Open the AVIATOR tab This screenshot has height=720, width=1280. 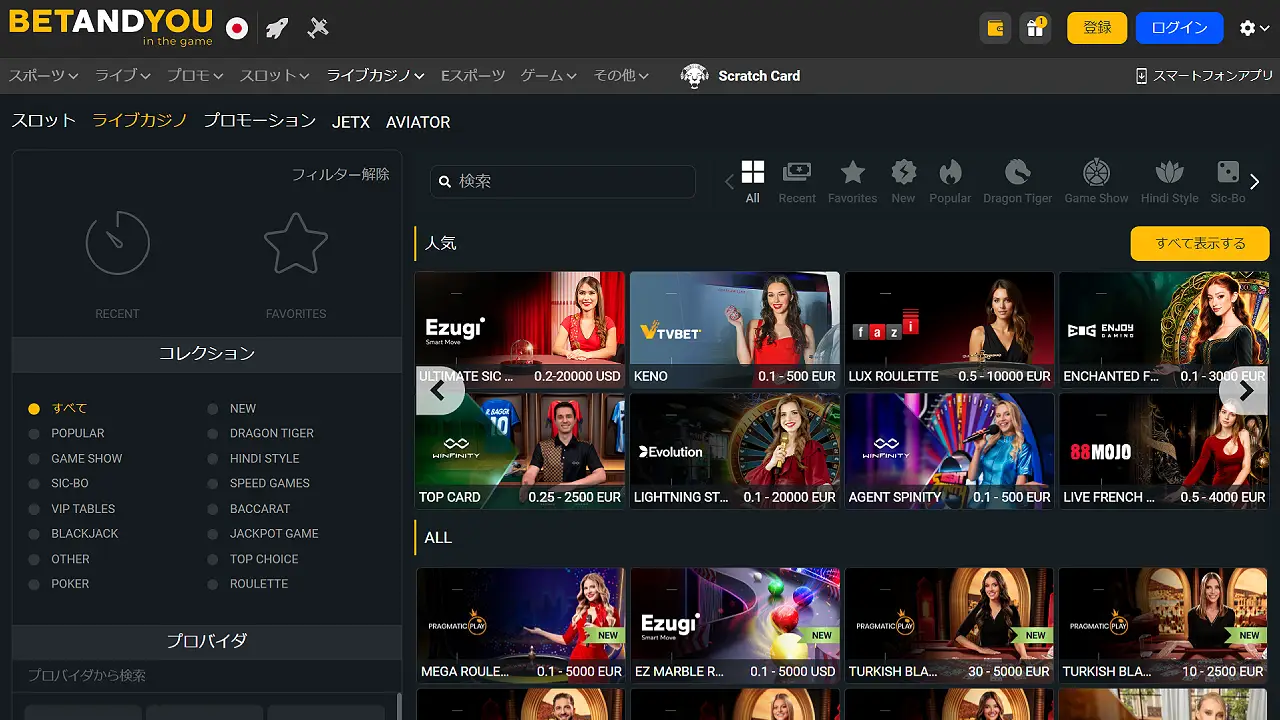[418, 122]
